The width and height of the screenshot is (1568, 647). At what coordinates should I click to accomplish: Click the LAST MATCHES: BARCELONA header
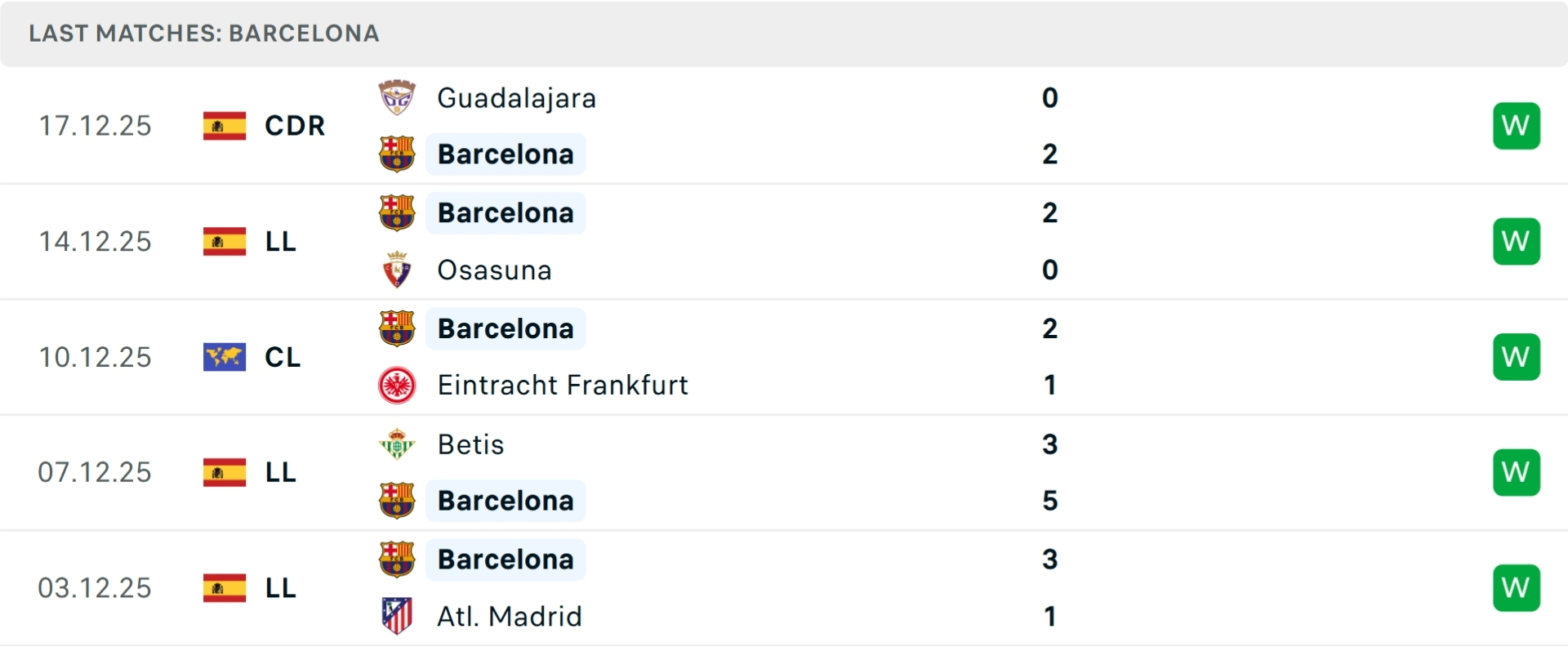click(x=203, y=33)
